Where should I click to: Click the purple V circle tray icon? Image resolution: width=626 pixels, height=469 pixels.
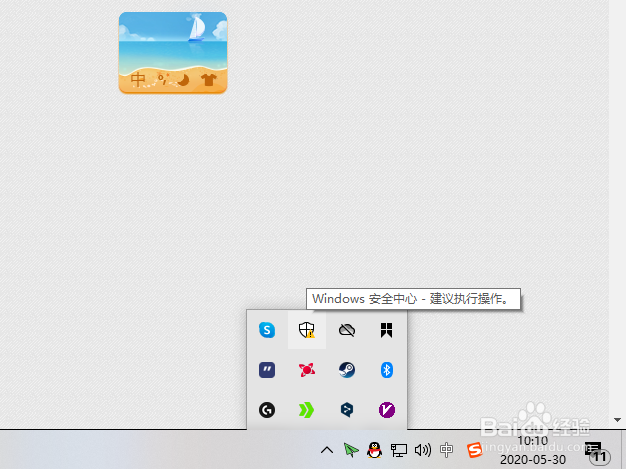[x=386, y=410]
